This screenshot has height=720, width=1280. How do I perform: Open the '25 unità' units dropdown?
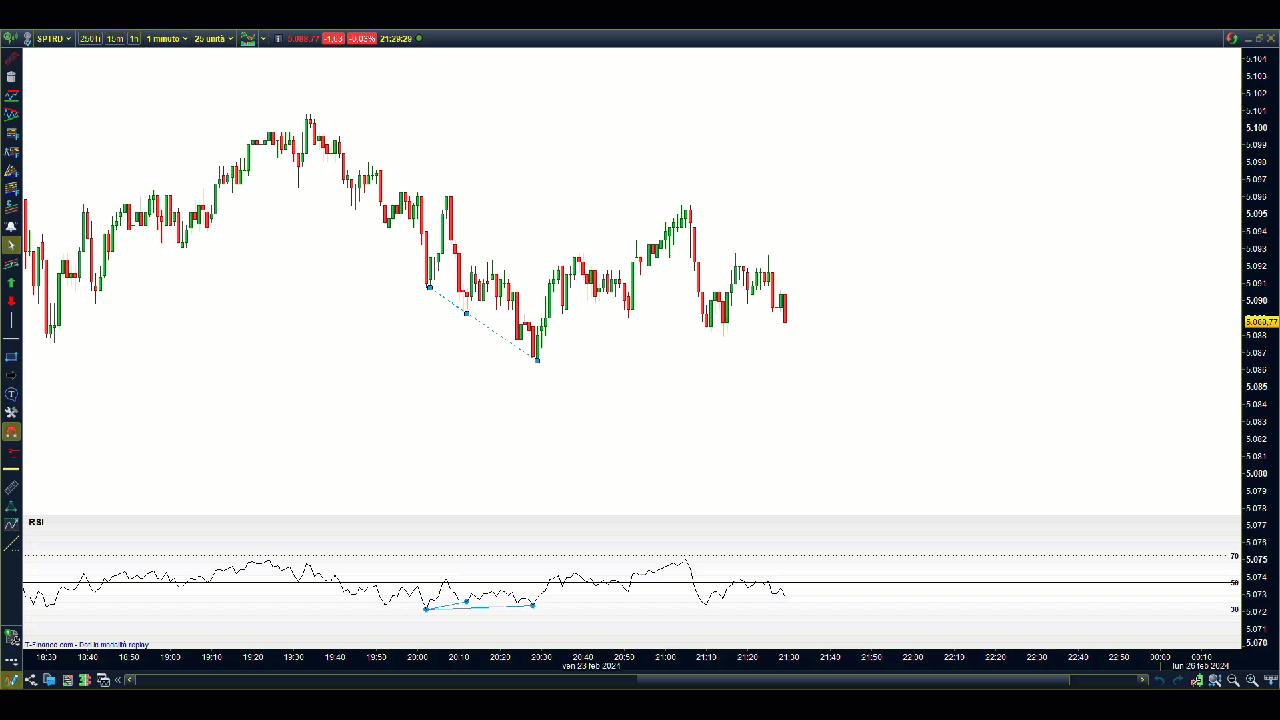pyautogui.click(x=213, y=39)
